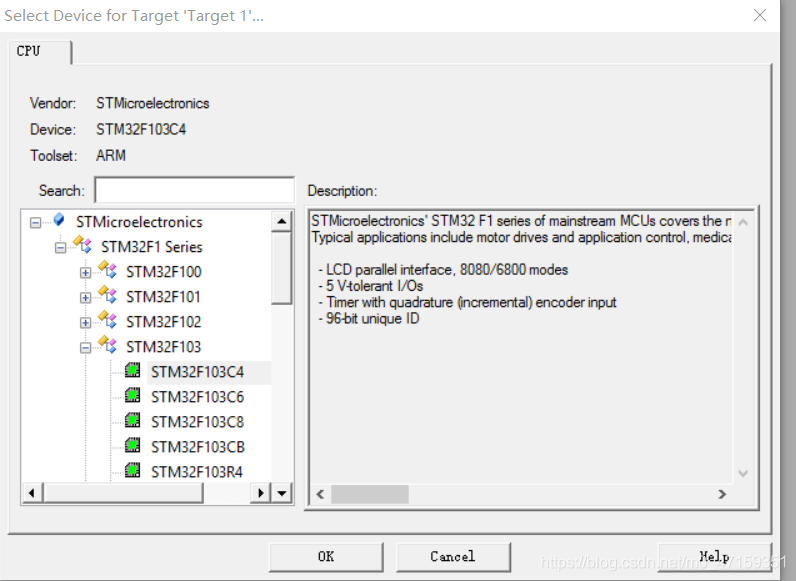Image resolution: width=796 pixels, height=581 pixels.
Task: Select the STM32F103C4 device
Action: 197,372
